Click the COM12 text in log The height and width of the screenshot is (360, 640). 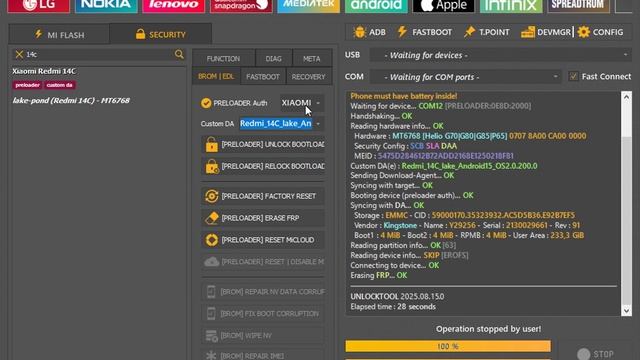[430, 106]
